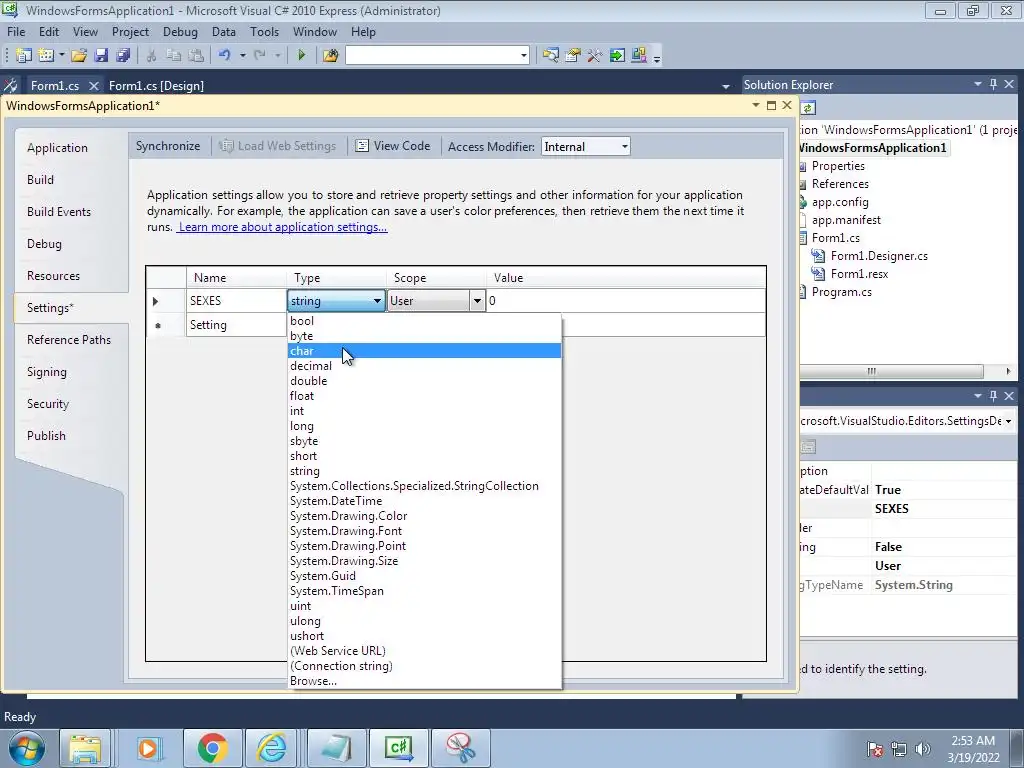Switch to the Form1.cs [Design] tab
Viewport: 1024px width, 768px height.
pos(156,86)
